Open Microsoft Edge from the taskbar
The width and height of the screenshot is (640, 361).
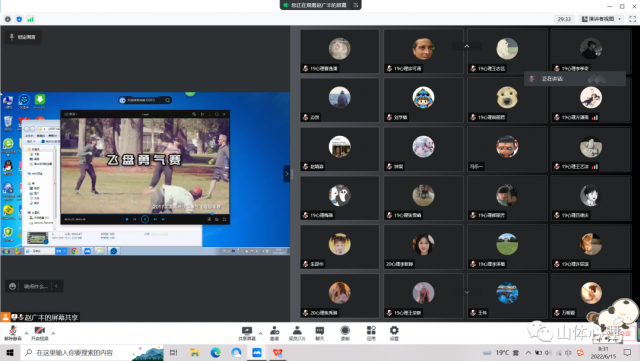pos(216,352)
